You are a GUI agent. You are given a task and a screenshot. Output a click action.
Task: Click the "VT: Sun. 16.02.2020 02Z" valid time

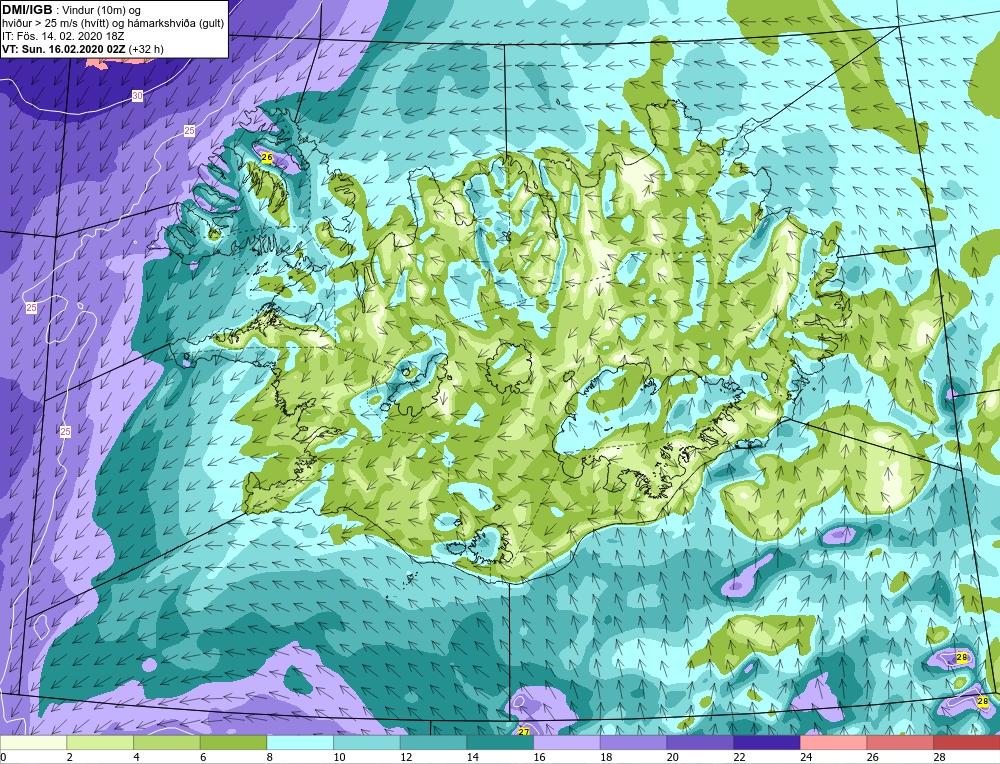coord(64,49)
